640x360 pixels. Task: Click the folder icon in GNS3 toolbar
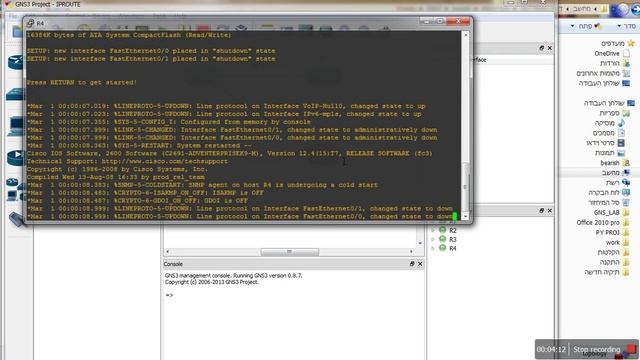(x=17, y=30)
